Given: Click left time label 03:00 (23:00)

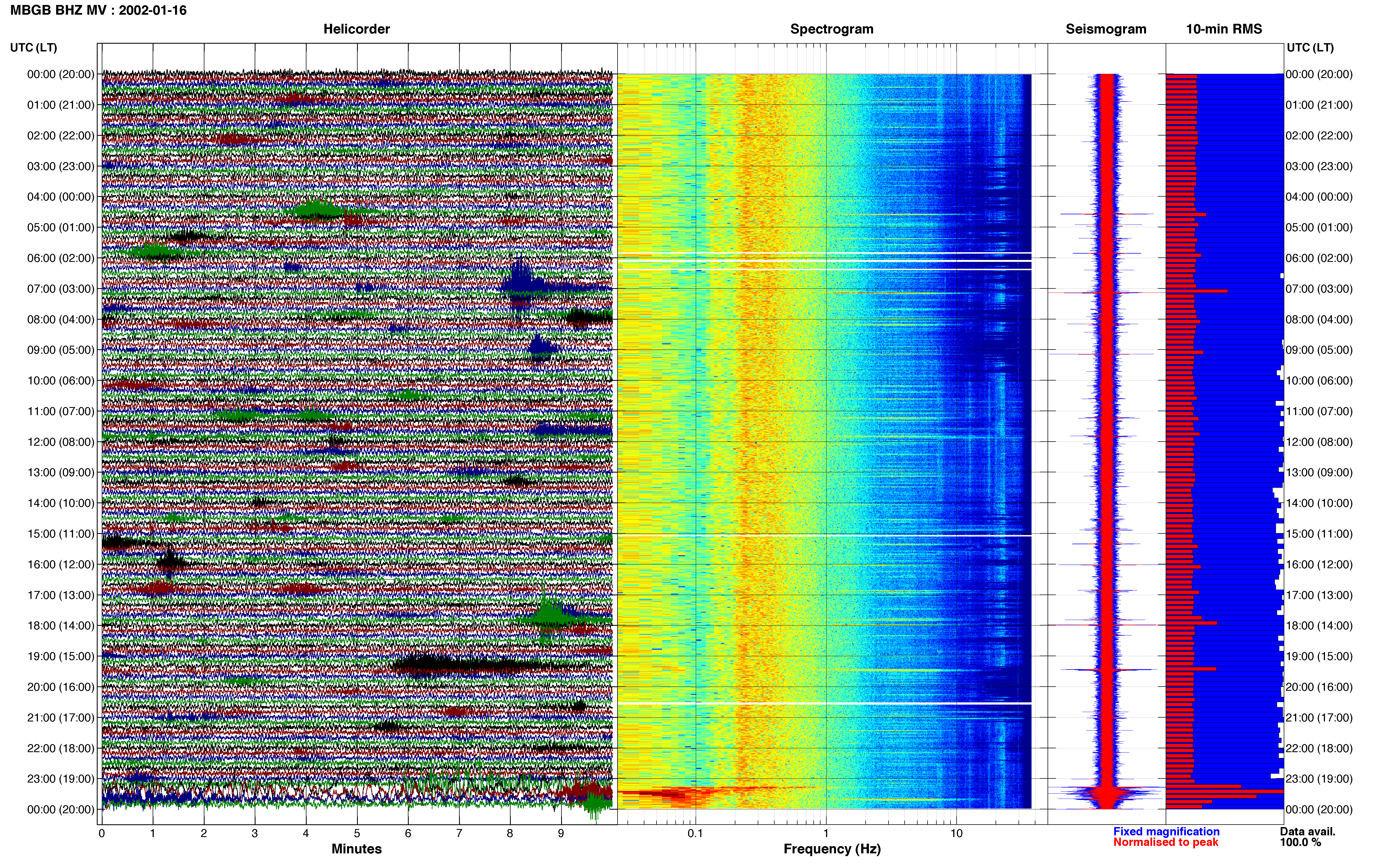Looking at the screenshot, I should [61, 166].
